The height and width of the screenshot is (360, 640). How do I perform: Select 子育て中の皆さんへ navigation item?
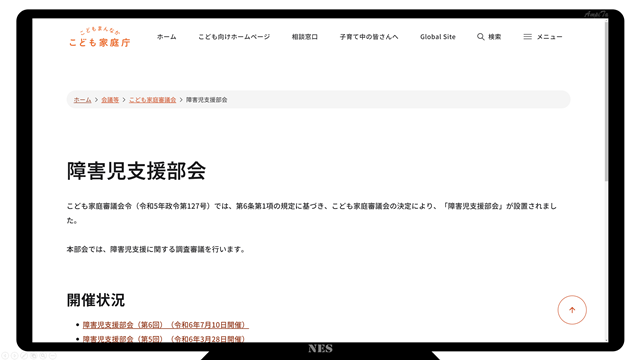(x=369, y=37)
